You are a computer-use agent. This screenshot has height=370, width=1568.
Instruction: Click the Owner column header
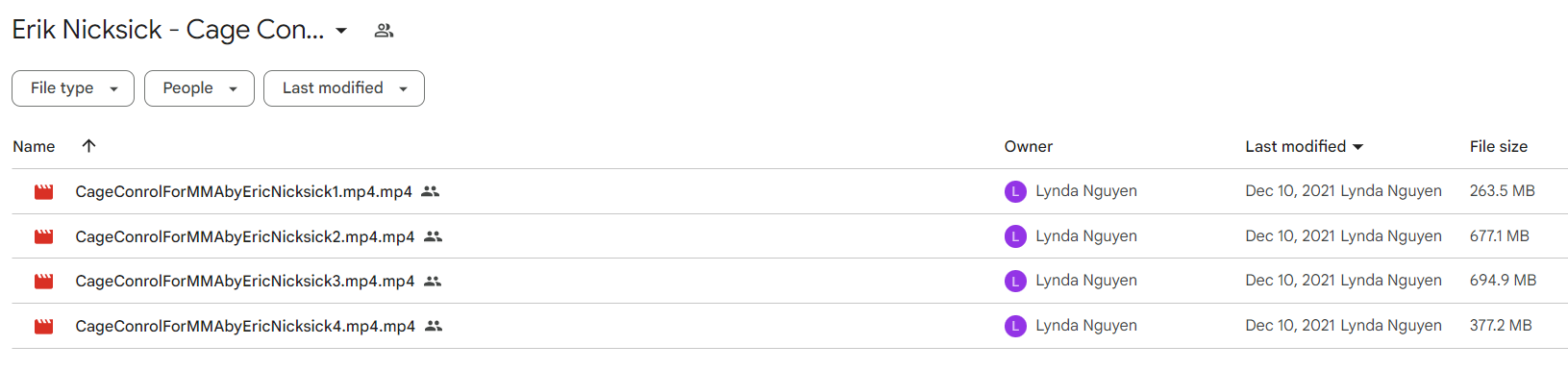click(1028, 146)
